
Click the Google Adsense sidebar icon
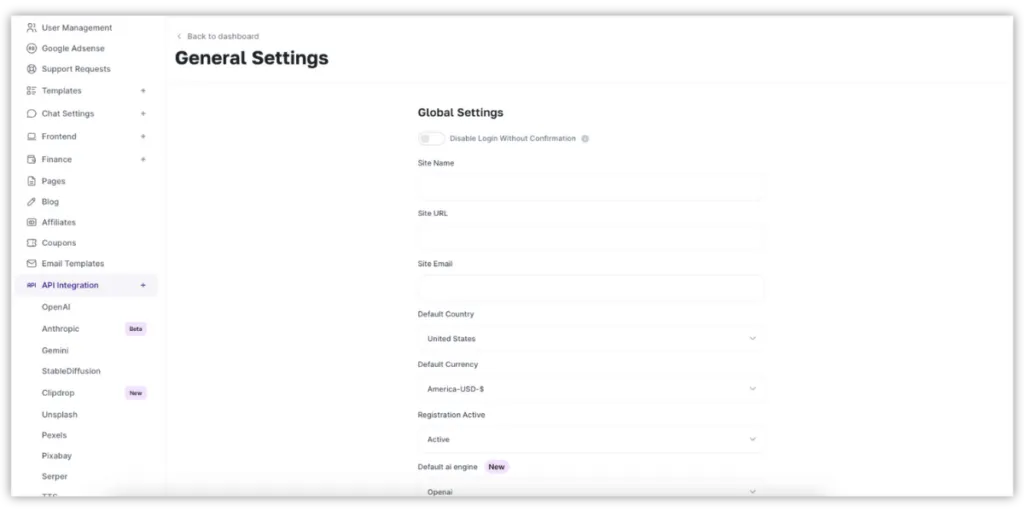click(31, 48)
